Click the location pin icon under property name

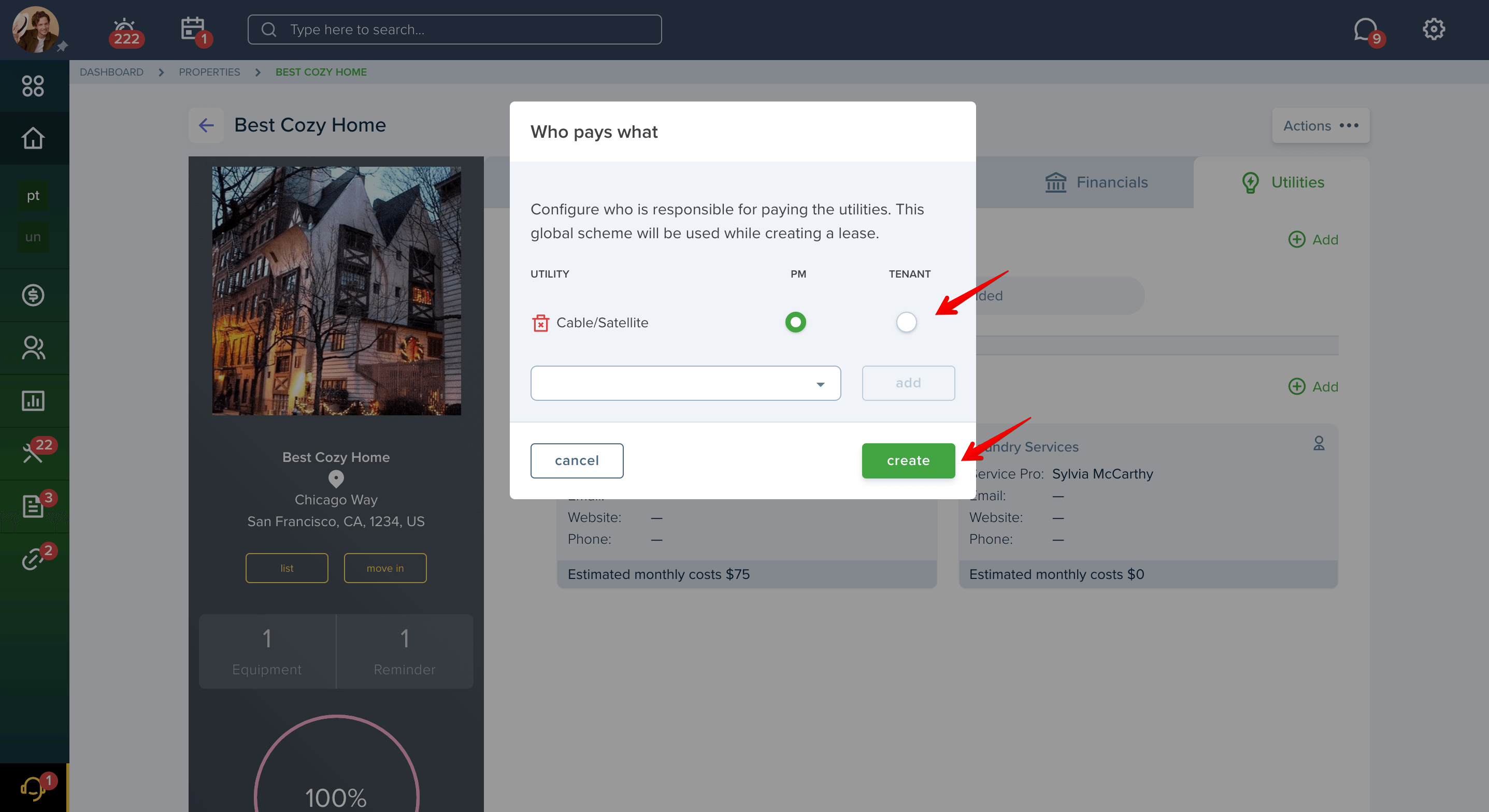336,479
